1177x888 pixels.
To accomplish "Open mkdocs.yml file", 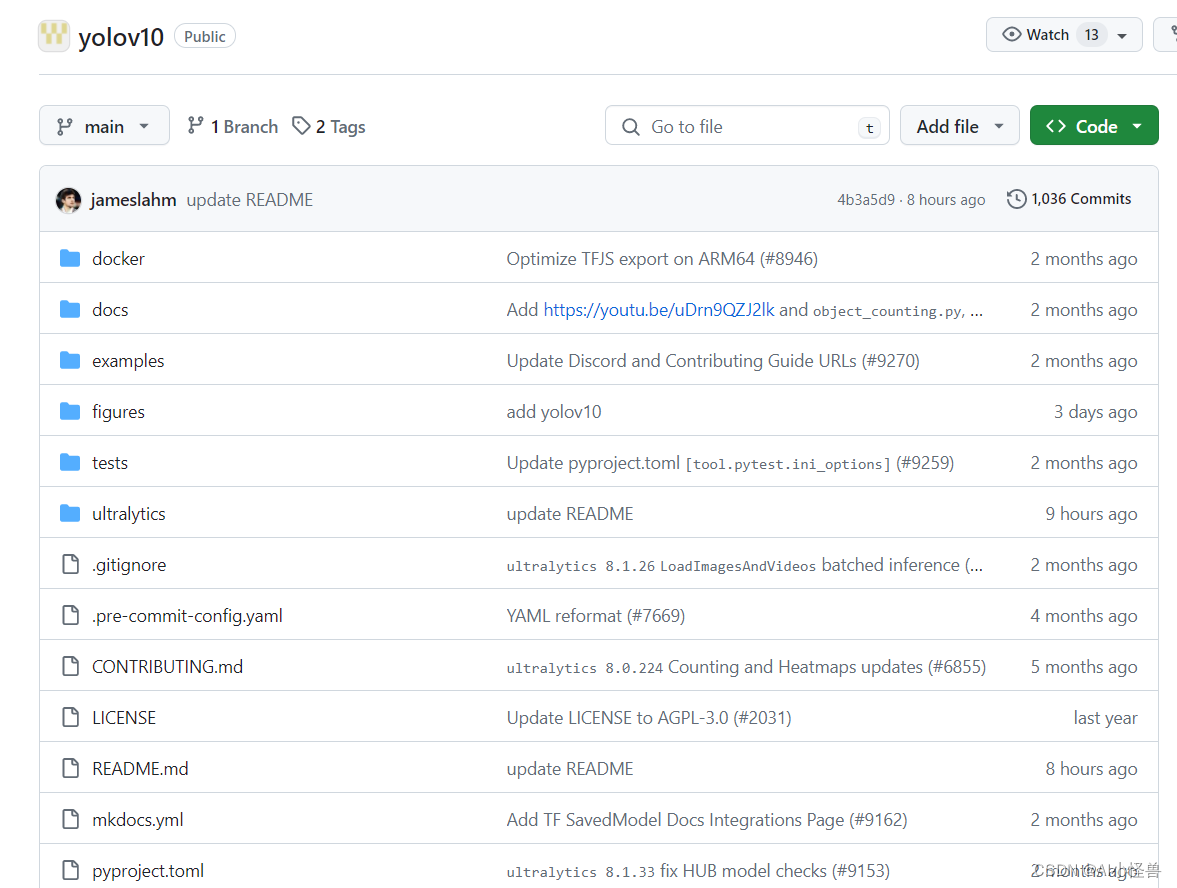I will [x=137, y=820].
